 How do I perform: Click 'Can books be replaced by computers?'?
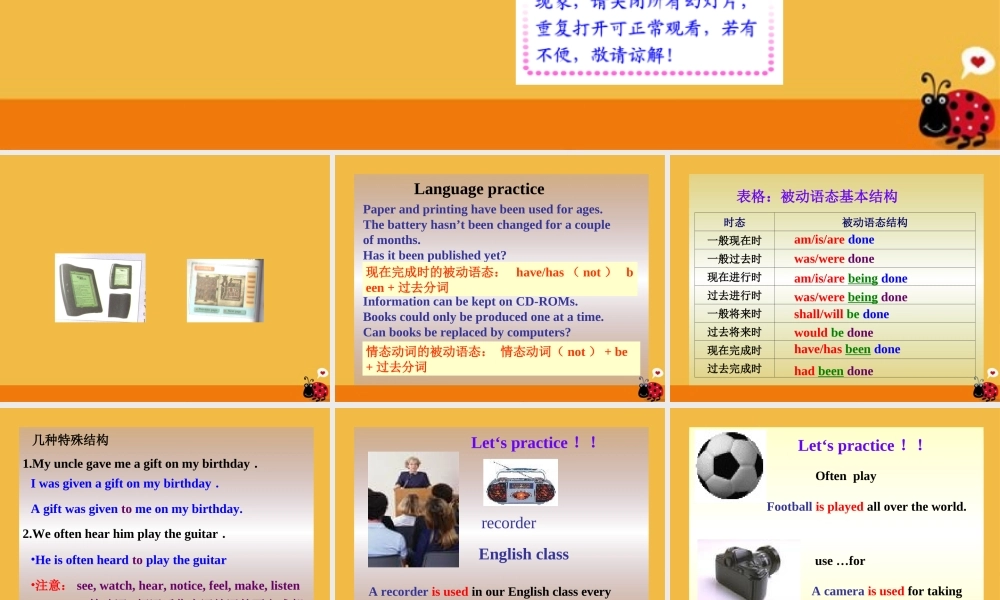(x=467, y=332)
